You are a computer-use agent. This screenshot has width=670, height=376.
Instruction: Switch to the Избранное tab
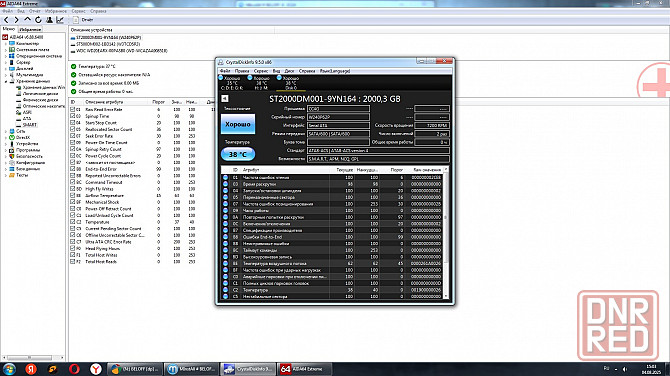[30, 29]
